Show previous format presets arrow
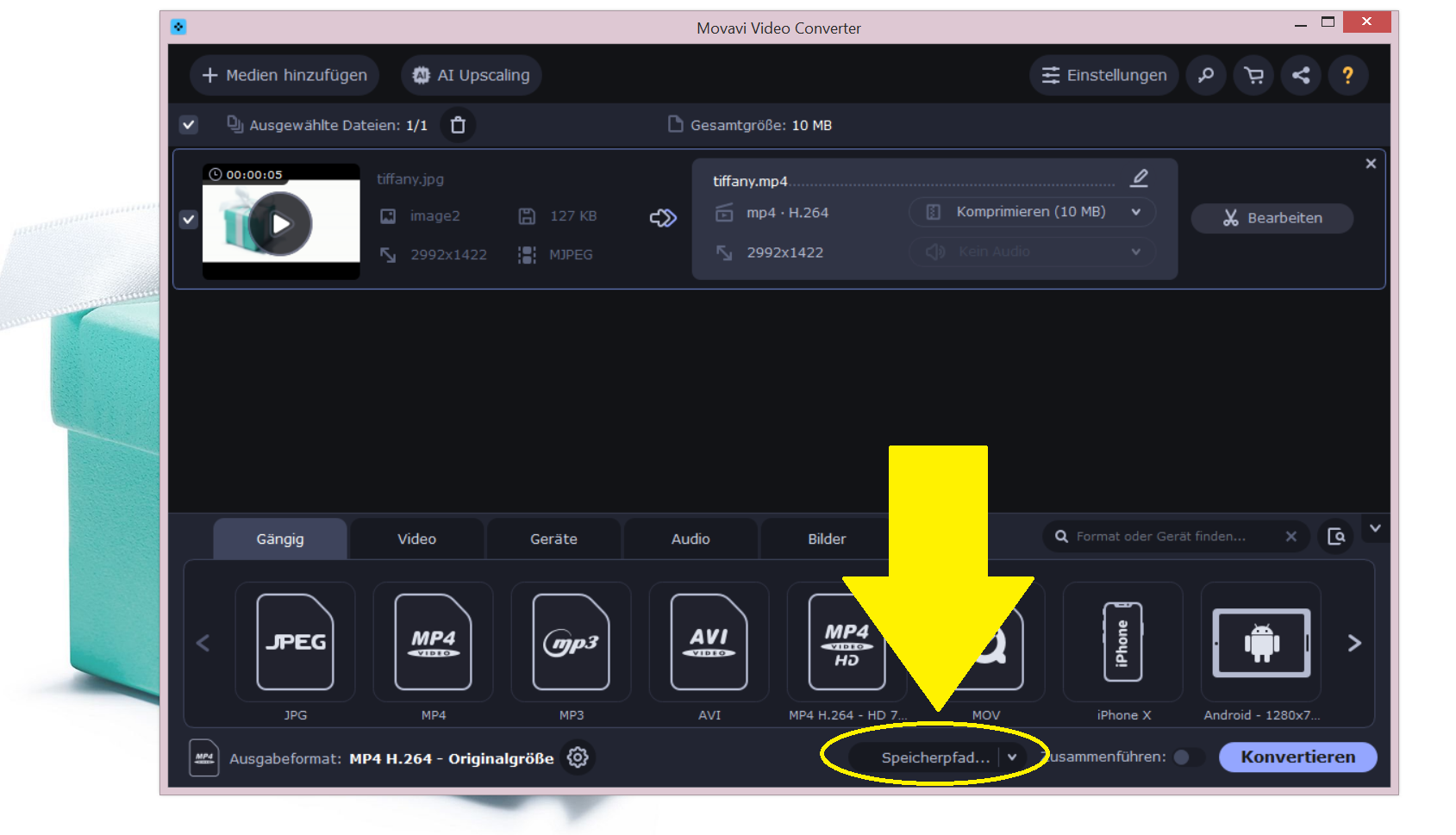Screen dimensions: 1456x835 (203, 643)
